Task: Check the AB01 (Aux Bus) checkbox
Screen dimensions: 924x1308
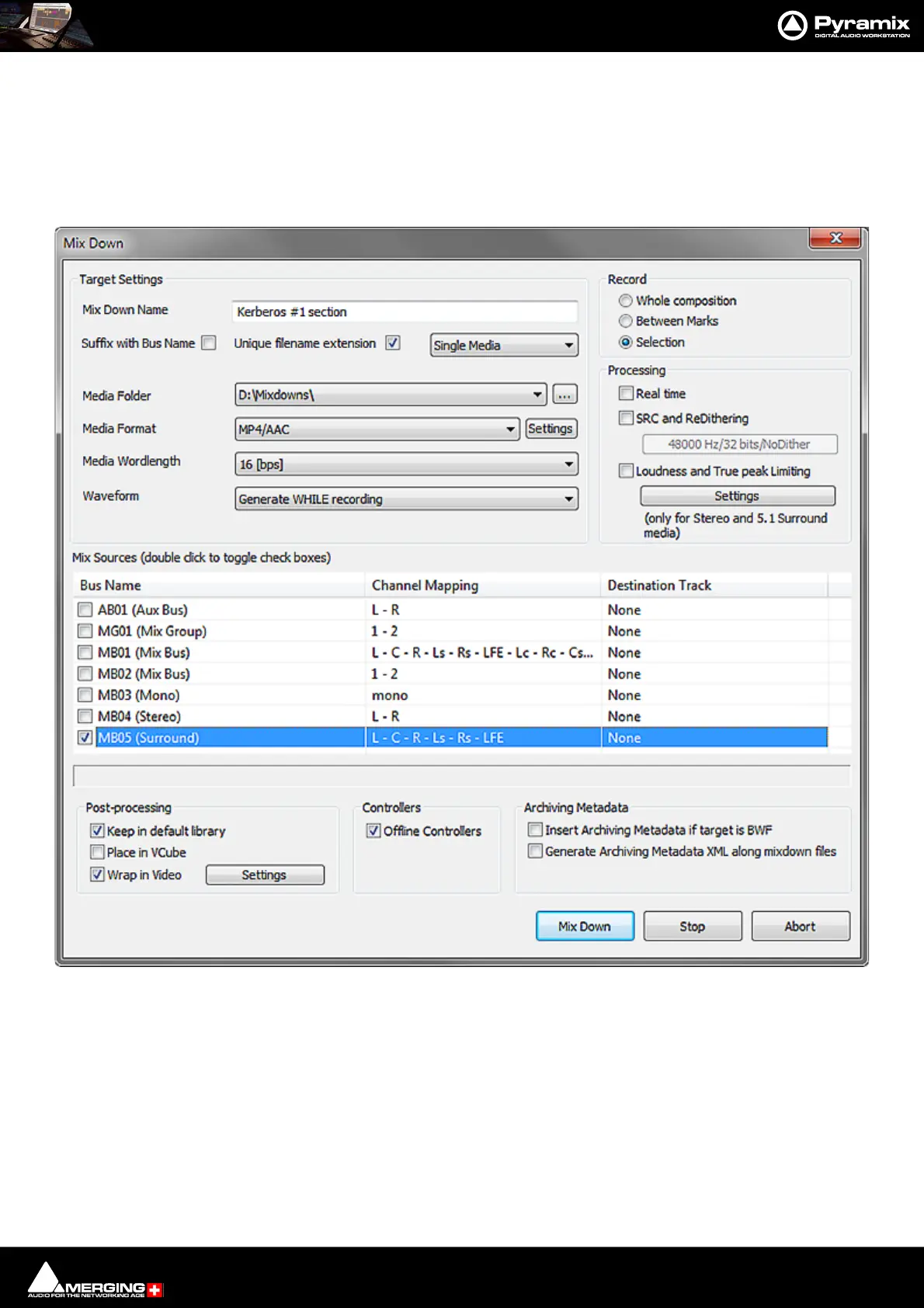Action: click(85, 610)
